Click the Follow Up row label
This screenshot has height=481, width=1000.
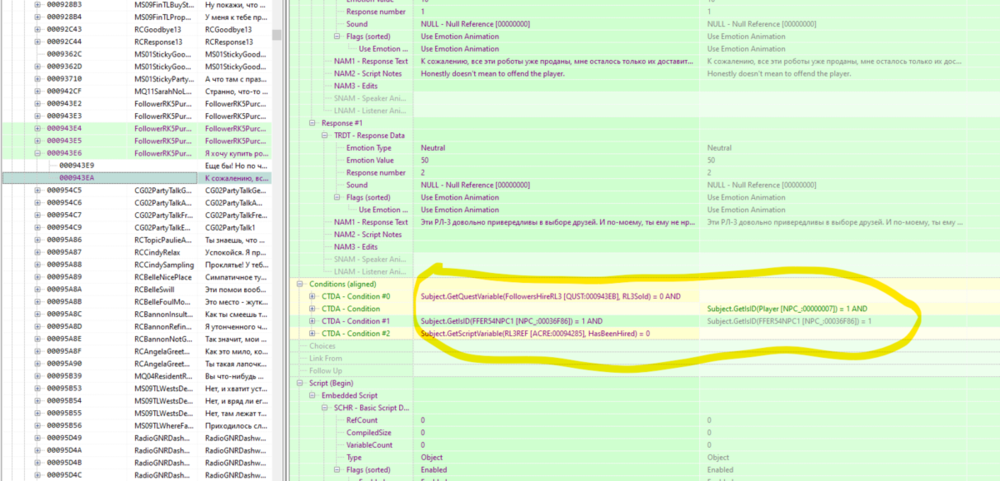pyautogui.click(x=325, y=371)
